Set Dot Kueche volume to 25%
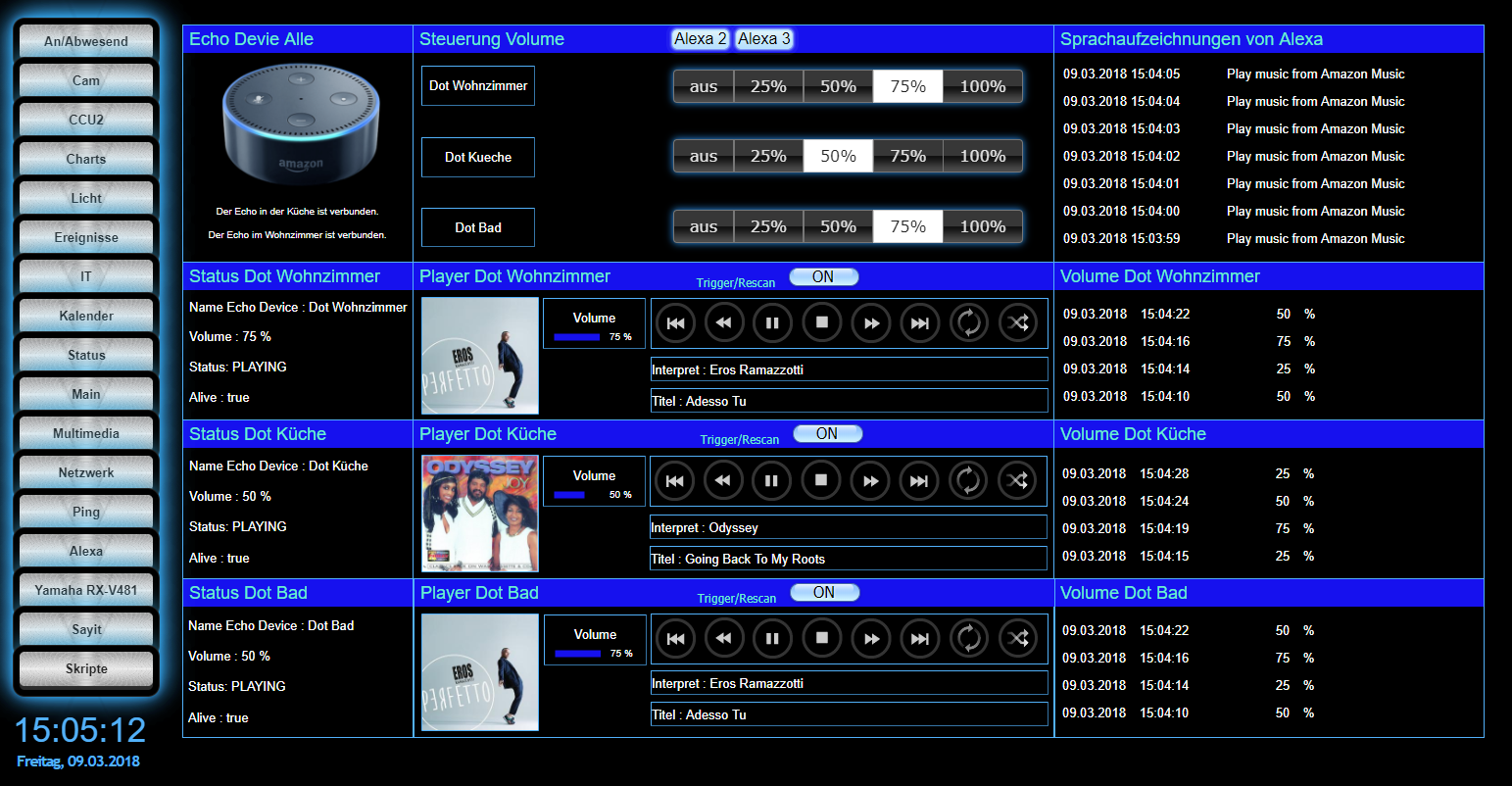 coord(768,156)
